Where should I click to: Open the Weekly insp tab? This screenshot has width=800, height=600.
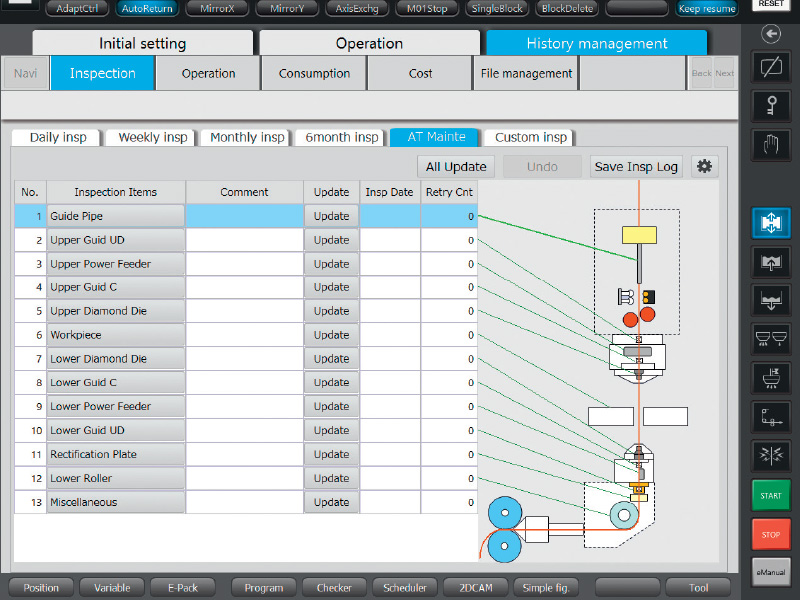[x=152, y=138]
